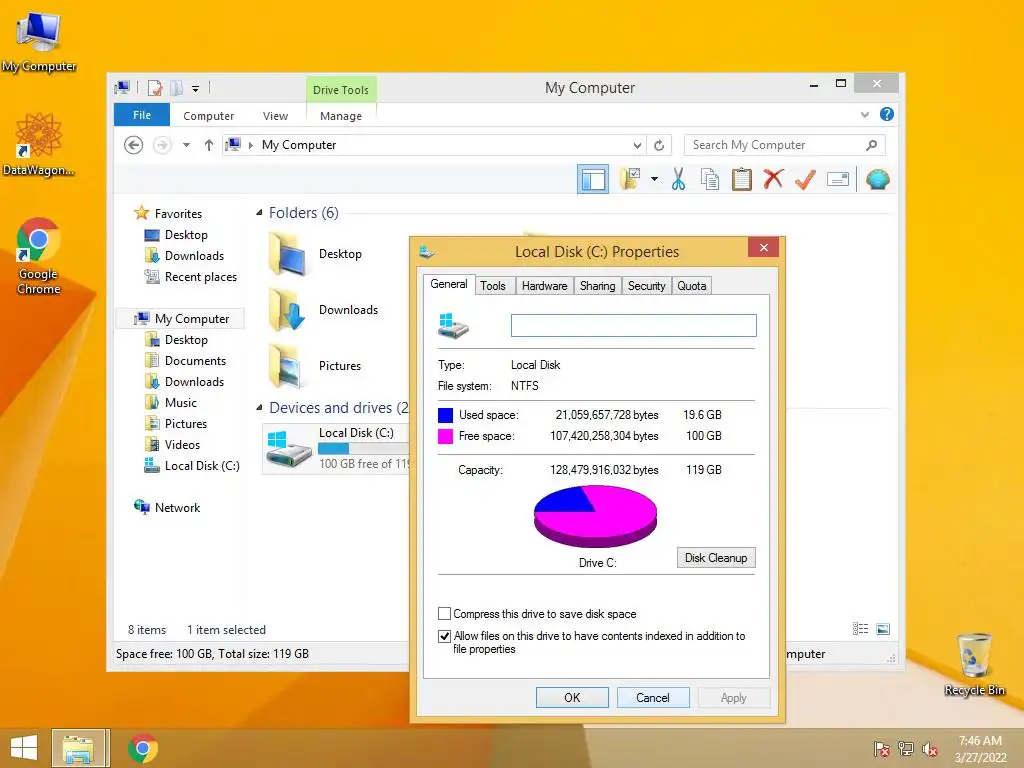Click the Windows Start button
1024x768 pixels.
coord(24,748)
